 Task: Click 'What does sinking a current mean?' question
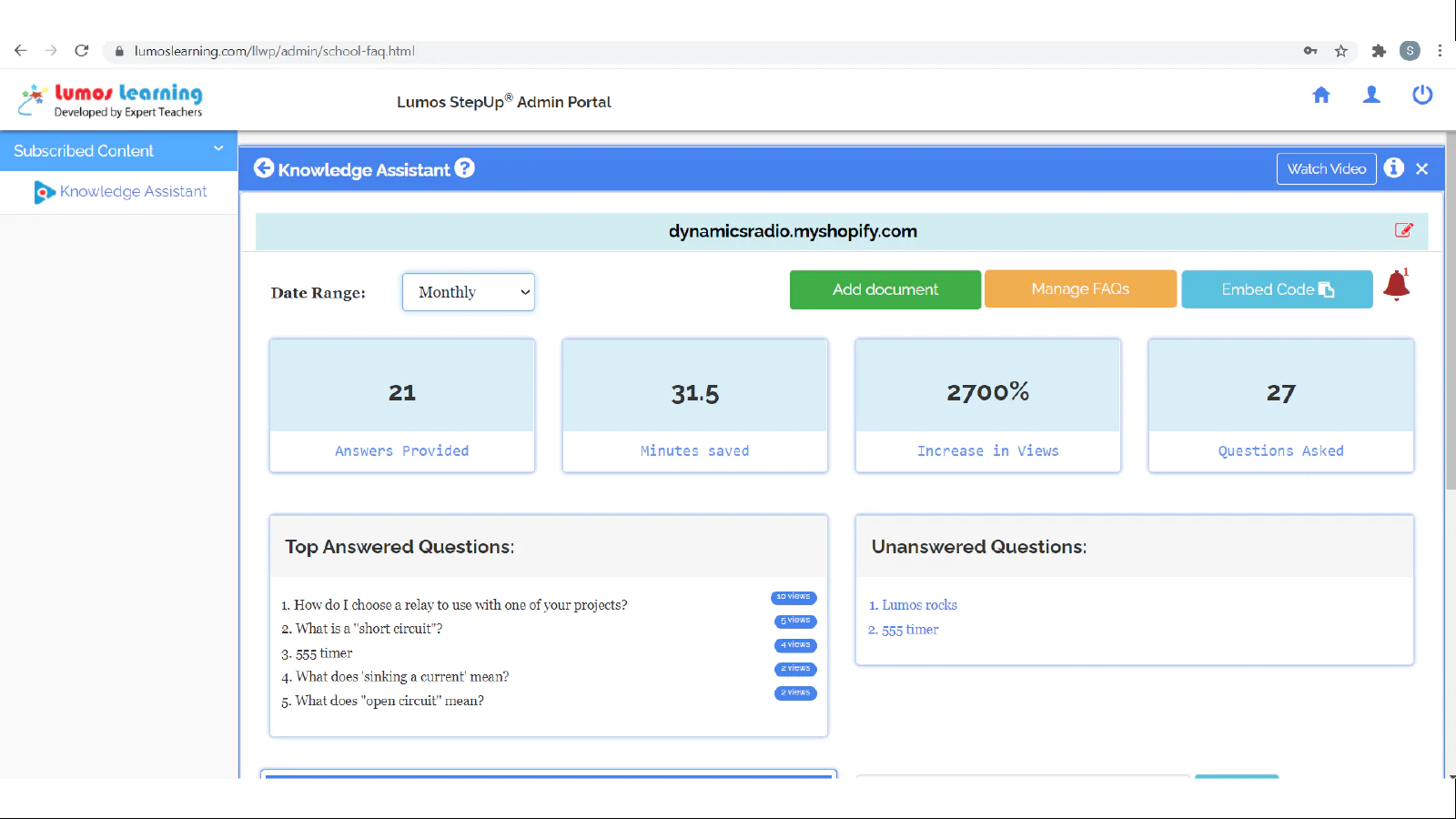(x=402, y=677)
